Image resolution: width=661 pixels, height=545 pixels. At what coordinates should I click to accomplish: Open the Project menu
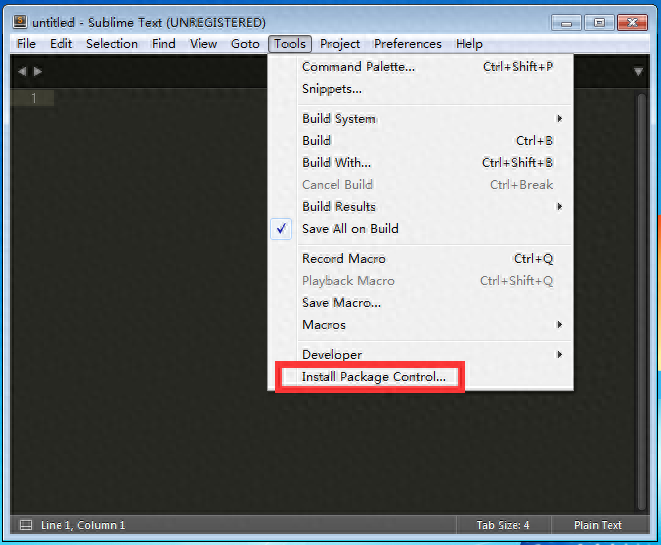click(340, 44)
